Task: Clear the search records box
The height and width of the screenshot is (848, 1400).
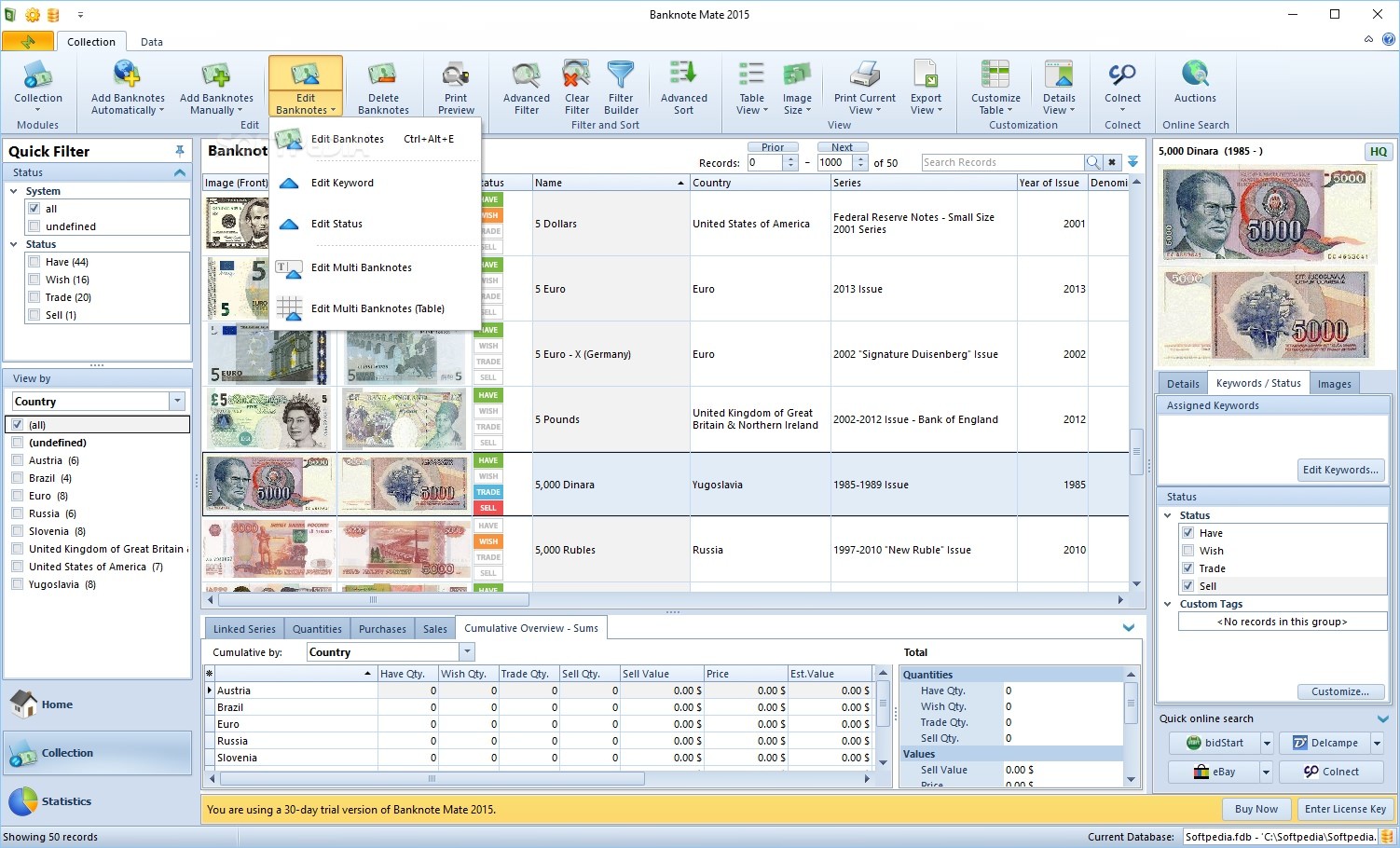Action: (x=1112, y=162)
